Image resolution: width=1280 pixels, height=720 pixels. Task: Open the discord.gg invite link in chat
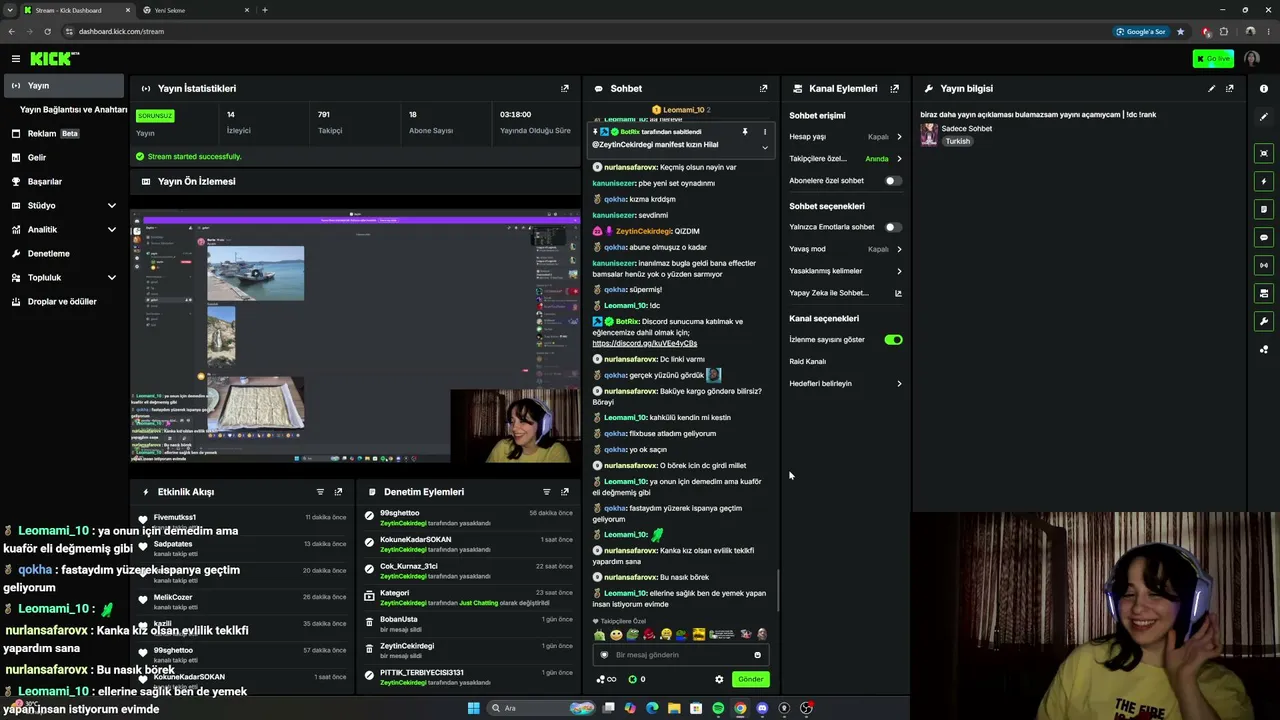645,343
